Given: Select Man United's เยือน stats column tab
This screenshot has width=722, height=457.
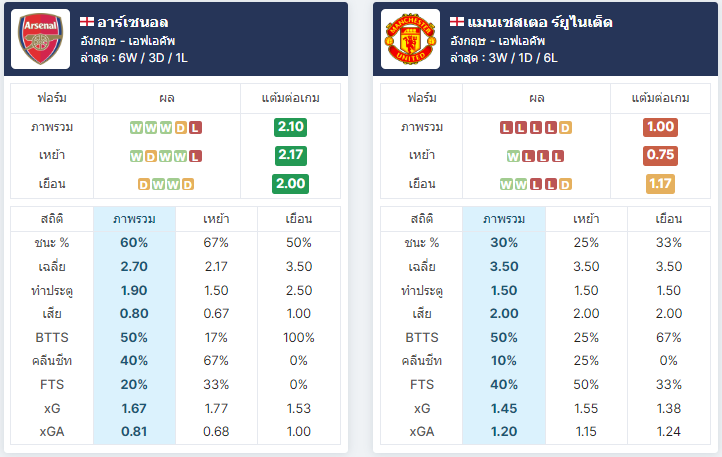Looking at the screenshot, I should click(669, 219).
